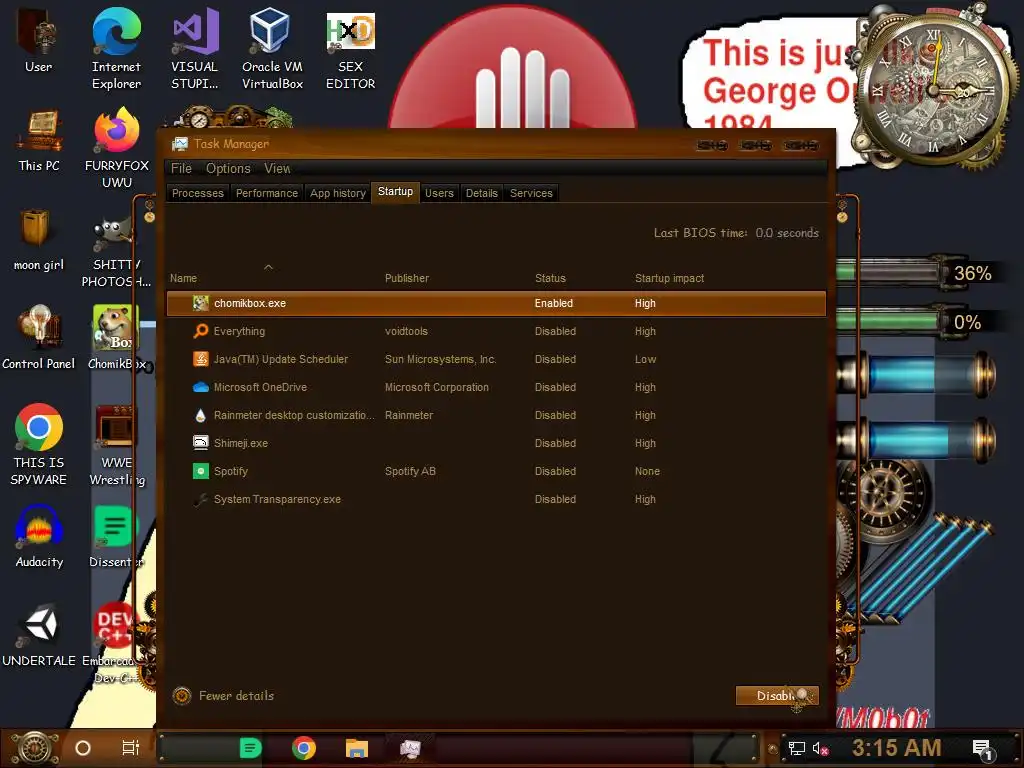Click the None impact value for Spotify
This screenshot has width=1024, height=768.
[647, 471]
